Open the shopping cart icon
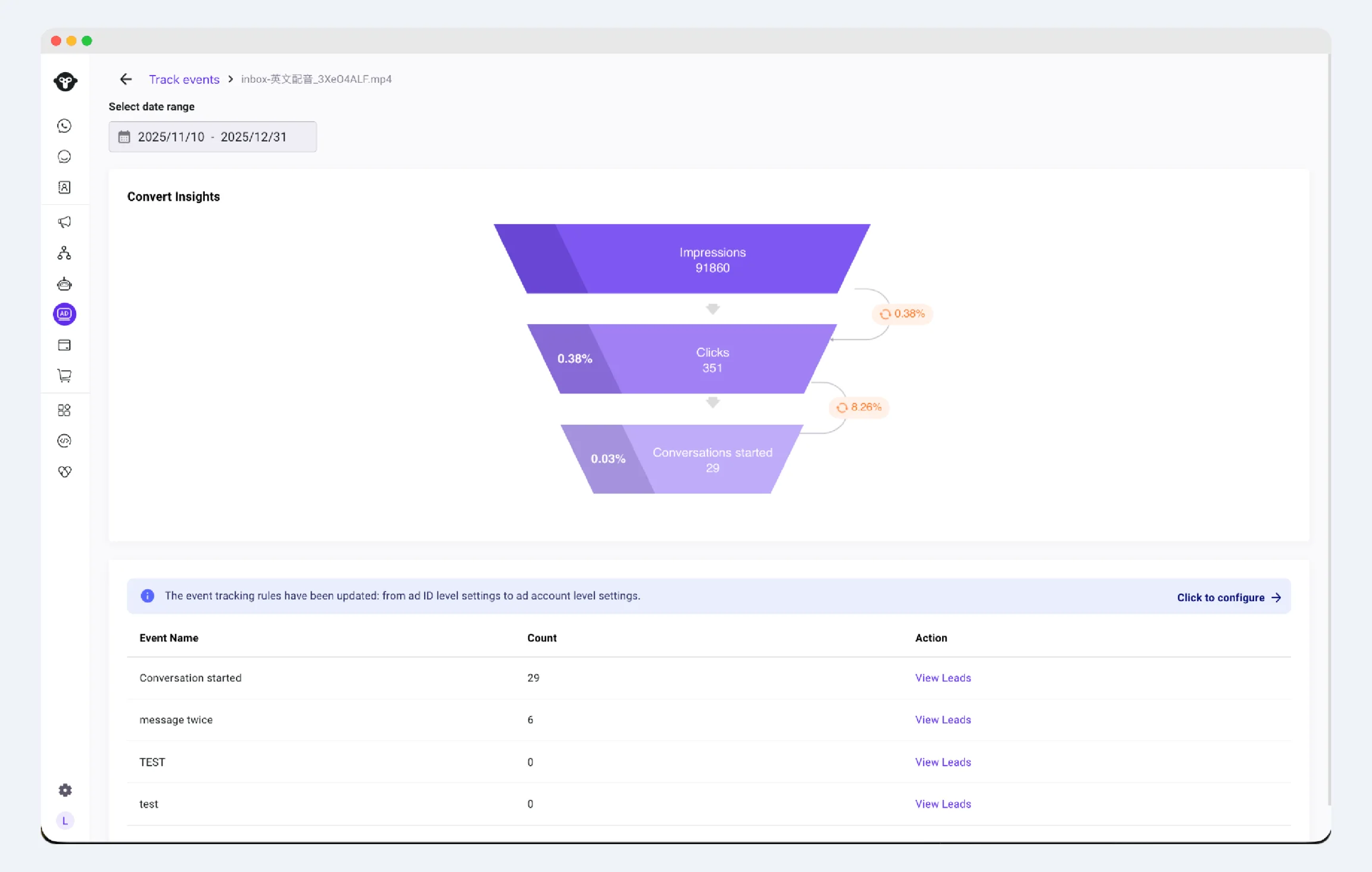The width and height of the screenshot is (1372, 872). [64, 376]
